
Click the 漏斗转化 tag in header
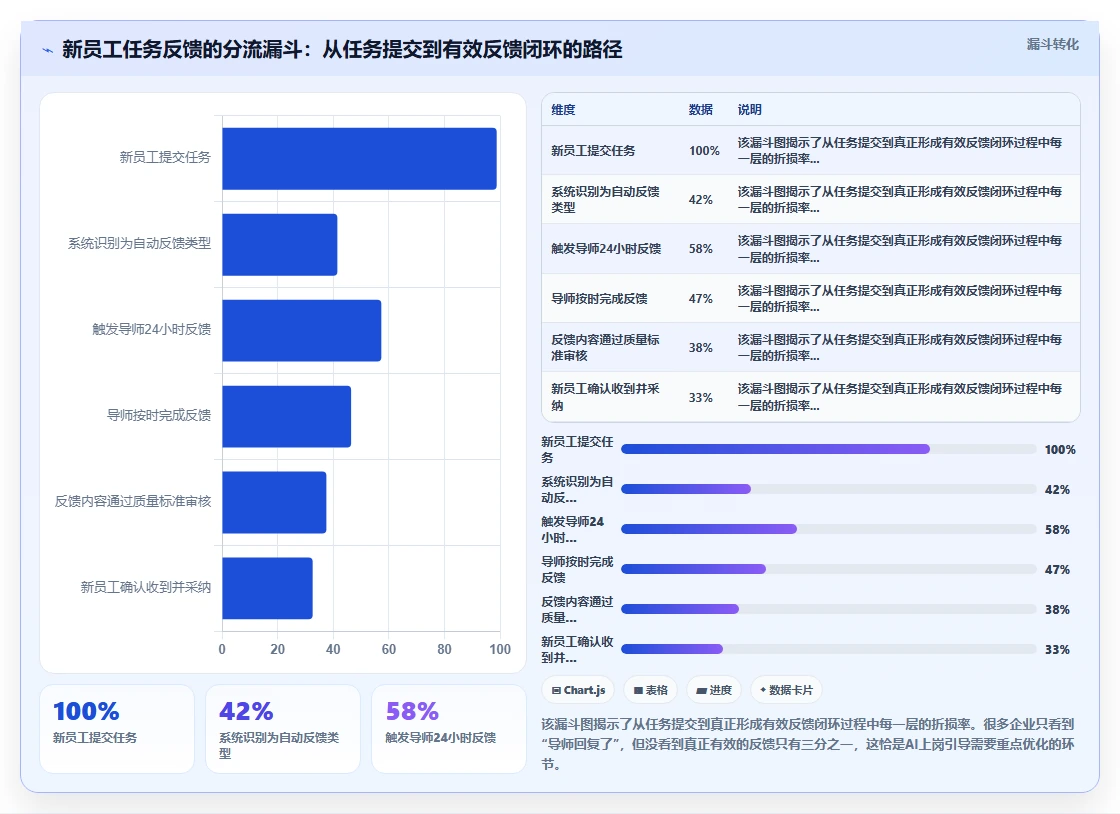click(x=1052, y=44)
